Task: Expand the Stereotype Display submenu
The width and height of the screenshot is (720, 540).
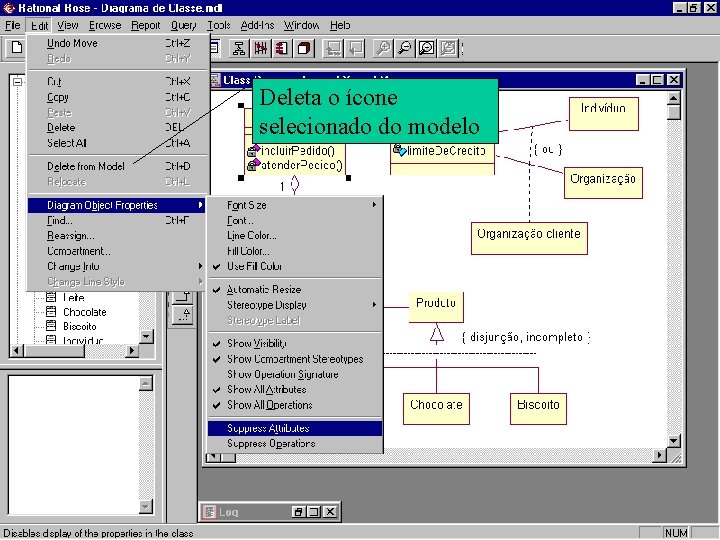Action: 295,305
